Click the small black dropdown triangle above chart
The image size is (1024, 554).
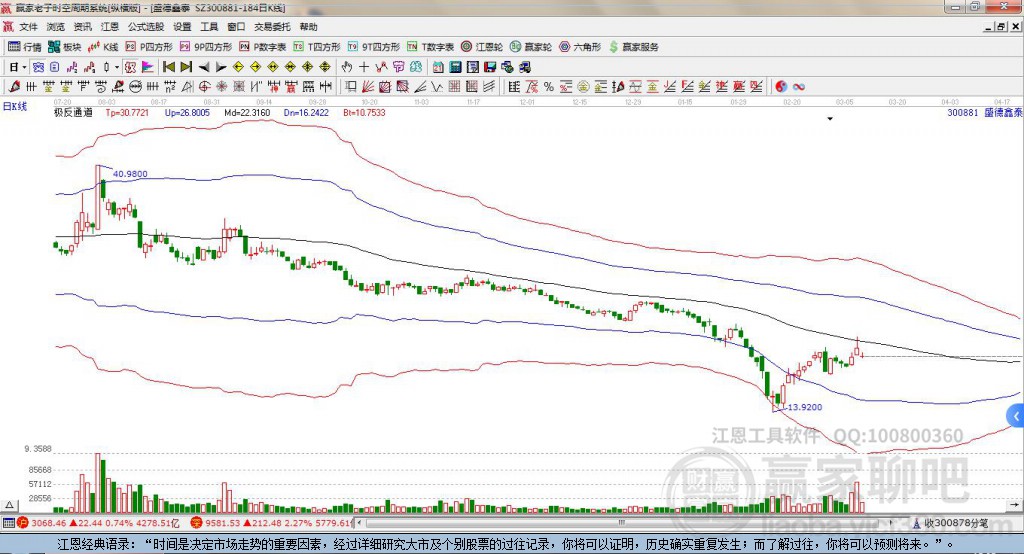click(830, 119)
